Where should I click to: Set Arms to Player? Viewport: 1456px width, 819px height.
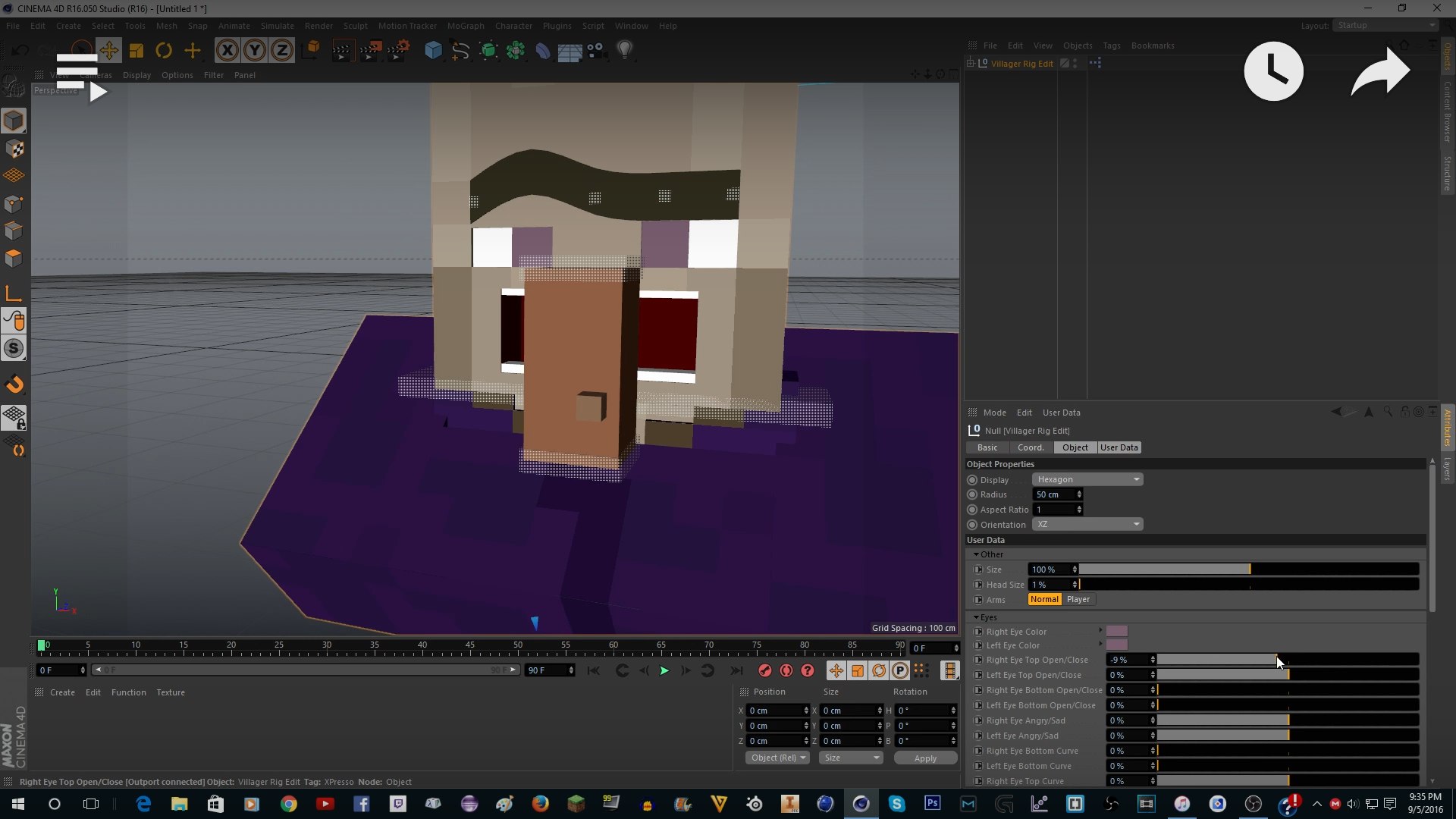[1078, 599]
